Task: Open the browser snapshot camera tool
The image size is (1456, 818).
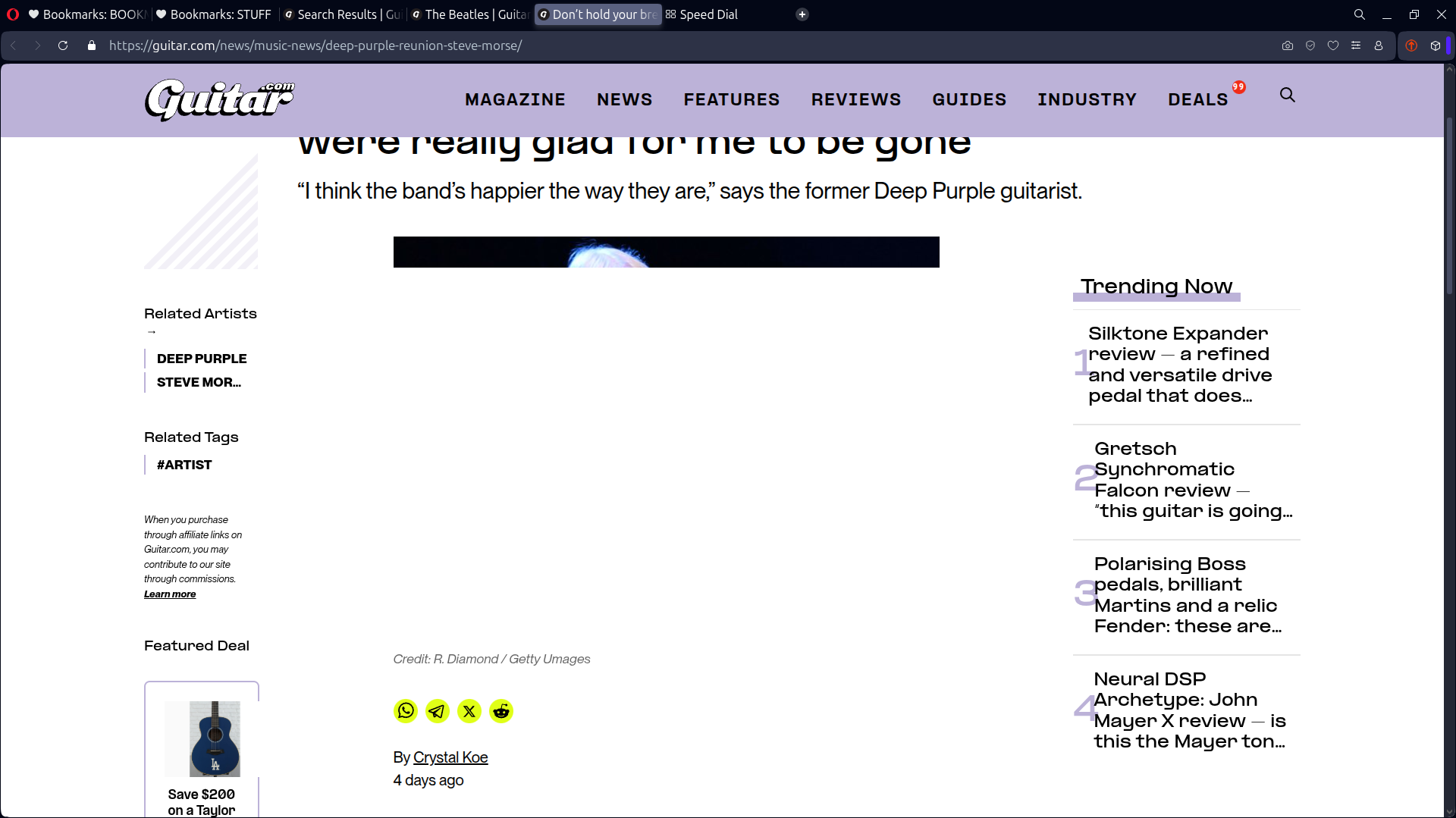Action: 1287,45
